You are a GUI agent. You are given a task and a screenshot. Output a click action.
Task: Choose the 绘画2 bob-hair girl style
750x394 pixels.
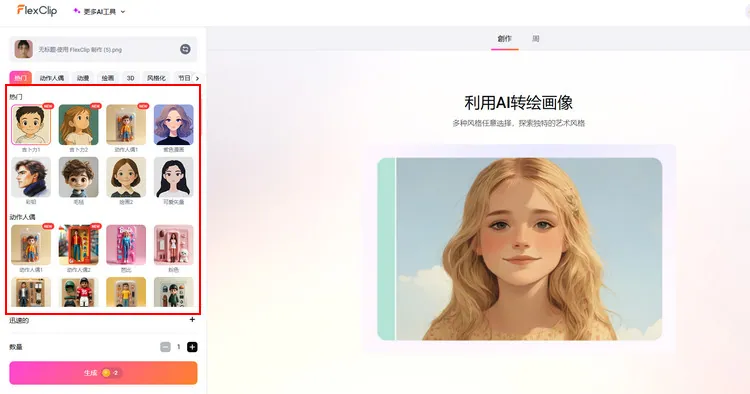point(126,177)
